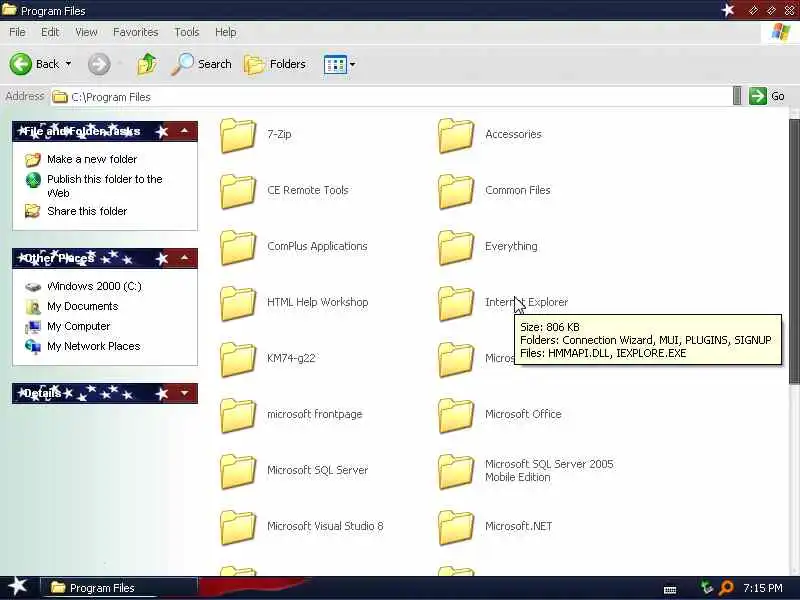Image resolution: width=800 pixels, height=600 pixels.
Task: Select the Everything folder icon
Action: (x=456, y=247)
